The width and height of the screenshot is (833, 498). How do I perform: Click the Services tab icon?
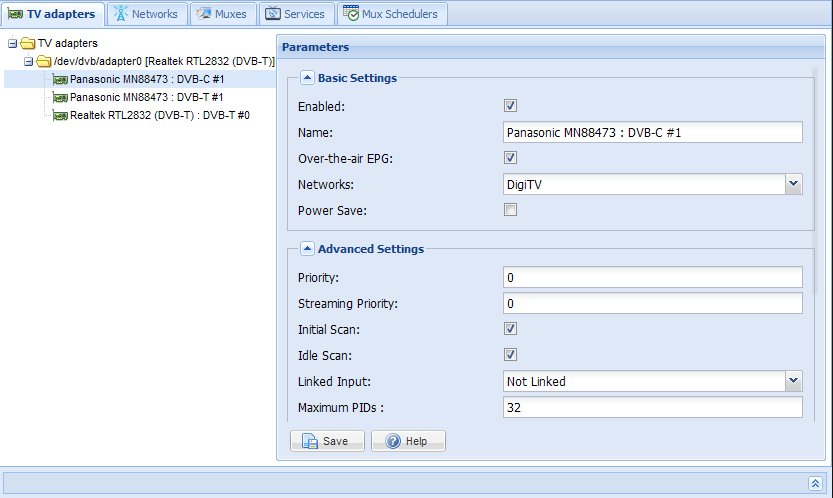click(273, 13)
